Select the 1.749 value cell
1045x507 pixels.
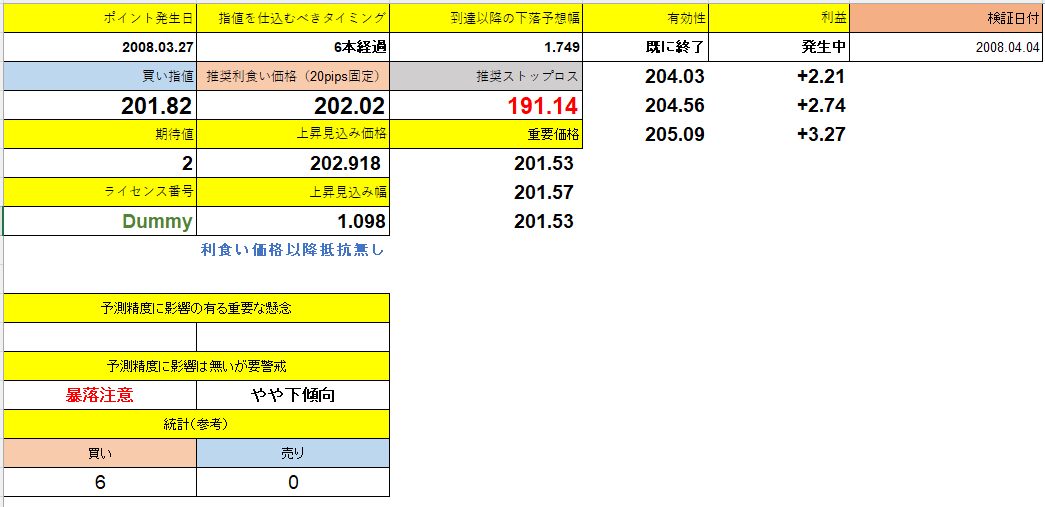[486, 47]
